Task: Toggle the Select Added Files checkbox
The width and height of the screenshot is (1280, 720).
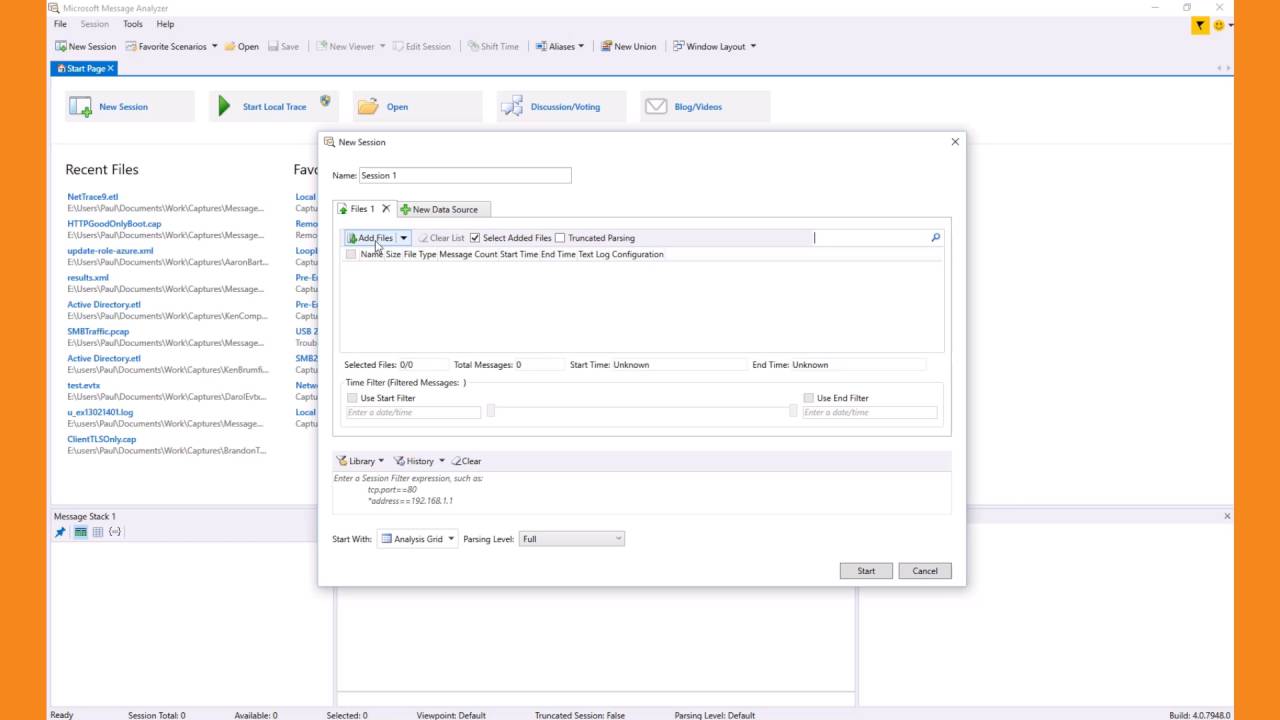Action: click(x=475, y=238)
